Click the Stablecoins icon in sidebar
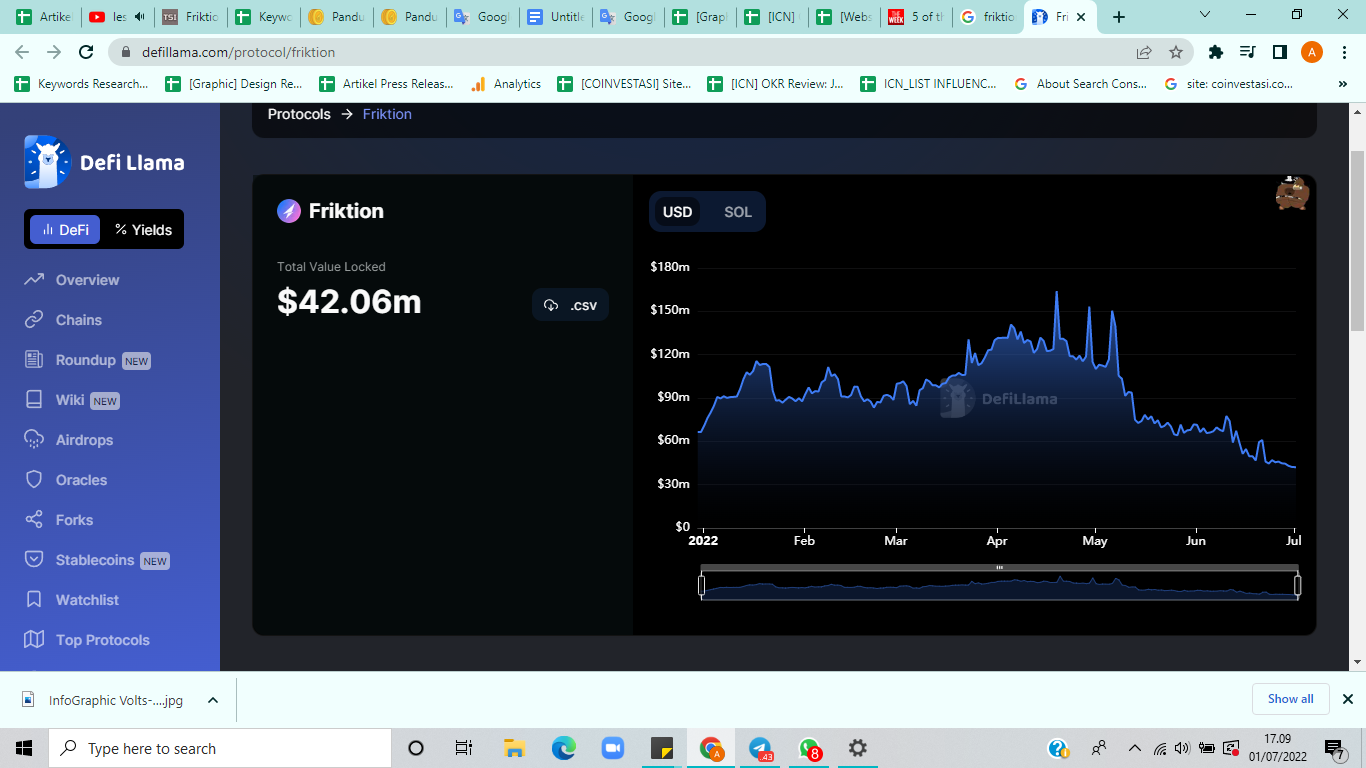 pyautogui.click(x=34, y=560)
